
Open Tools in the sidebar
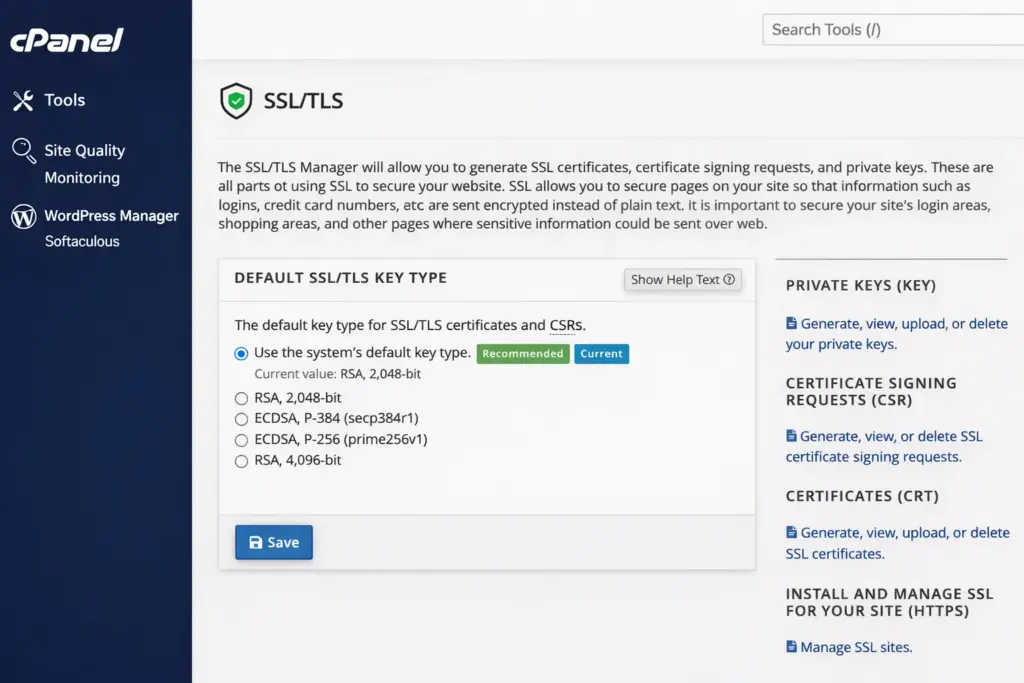click(64, 100)
